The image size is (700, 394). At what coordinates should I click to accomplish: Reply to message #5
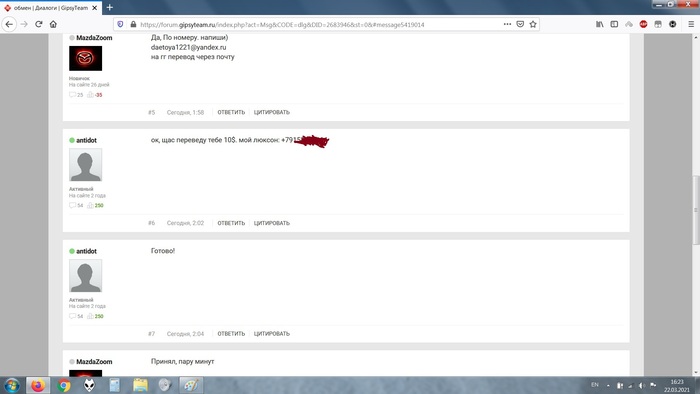point(231,112)
